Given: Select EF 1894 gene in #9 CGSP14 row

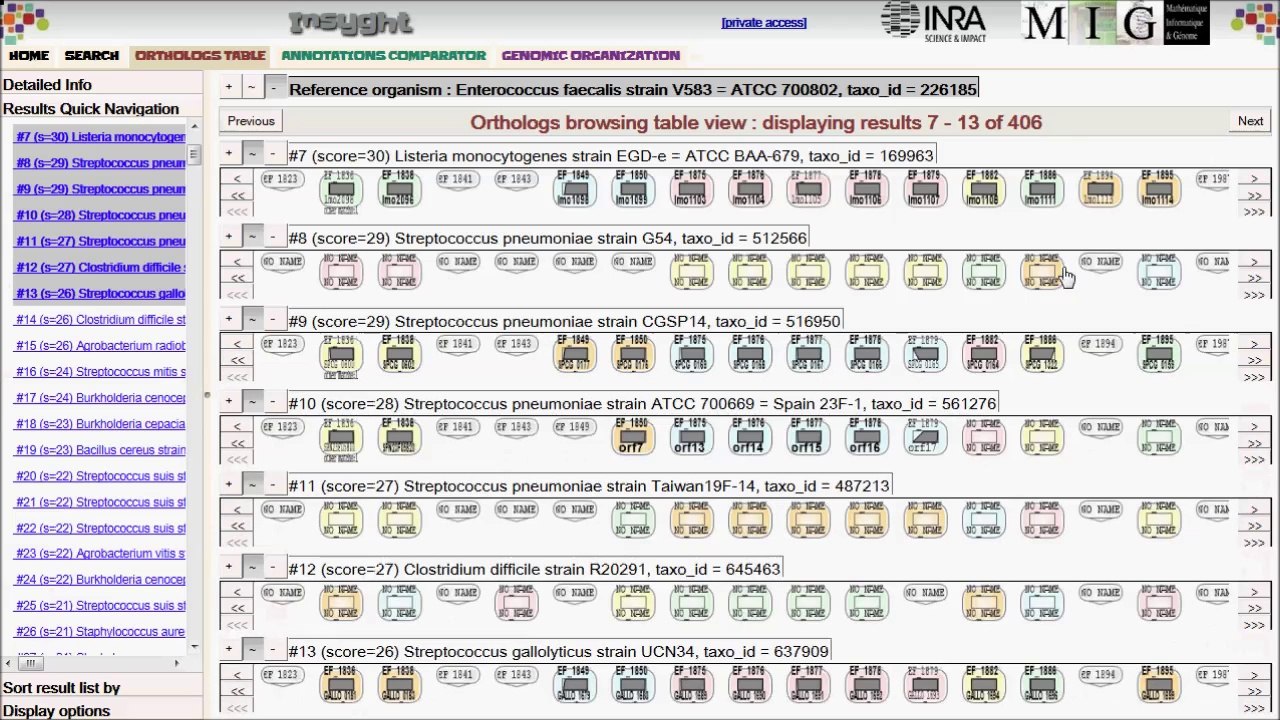Looking at the screenshot, I should tap(1100, 344).
